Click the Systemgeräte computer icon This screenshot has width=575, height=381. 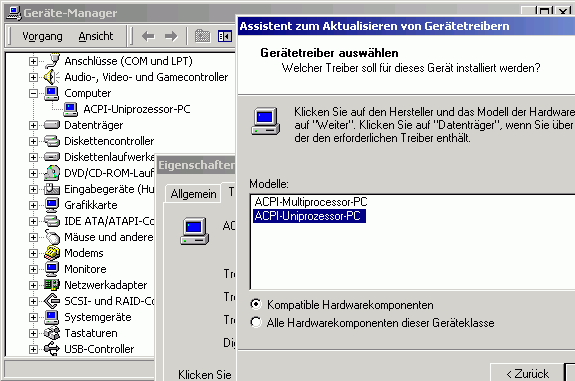52,317
